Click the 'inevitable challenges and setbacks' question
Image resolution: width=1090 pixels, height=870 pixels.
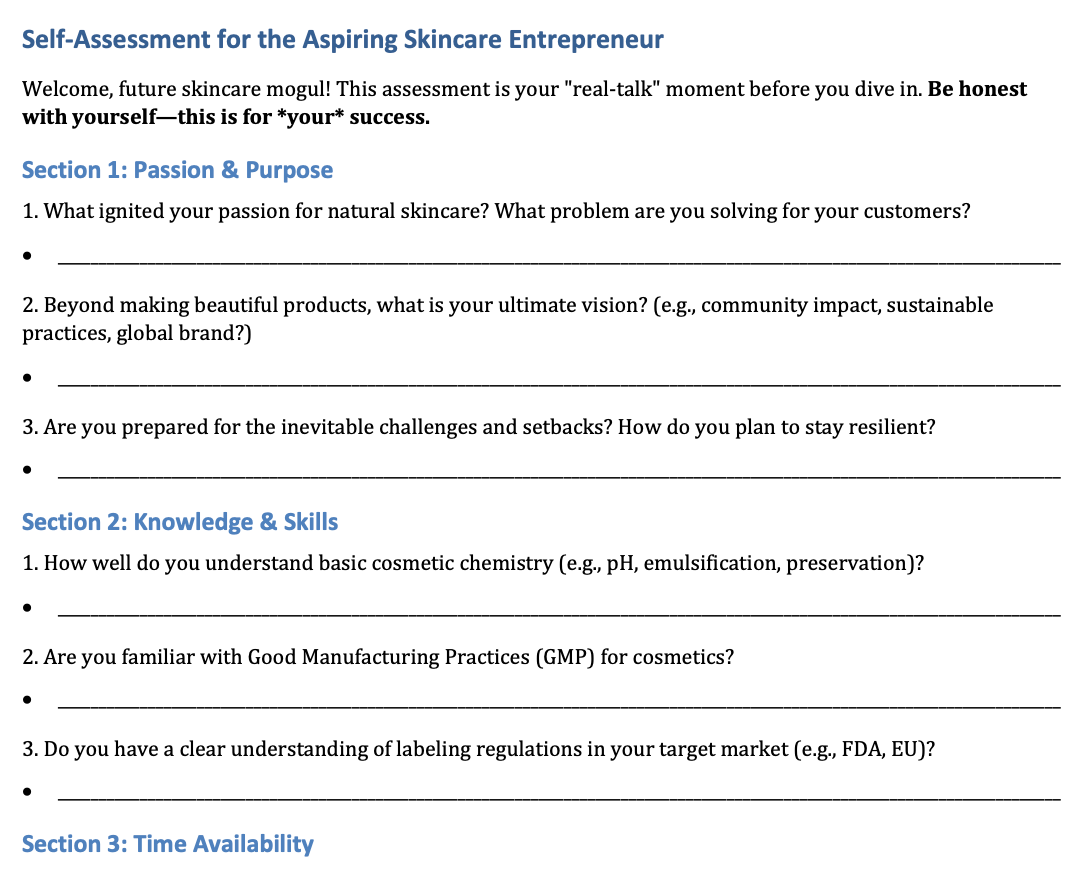coord(479,427)
